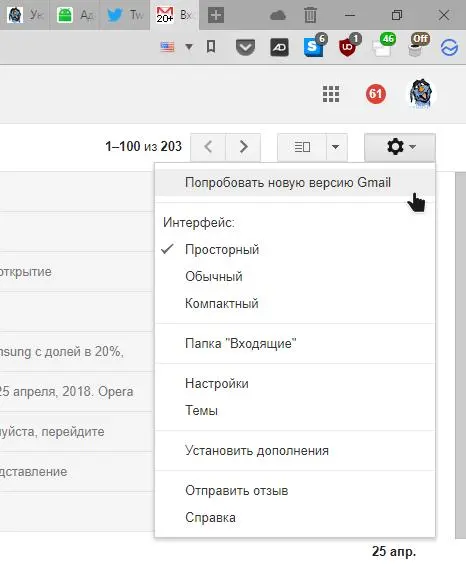466x564 pixels.
Task: Open email ending with дставление
Action: click(x=77, y=471)
